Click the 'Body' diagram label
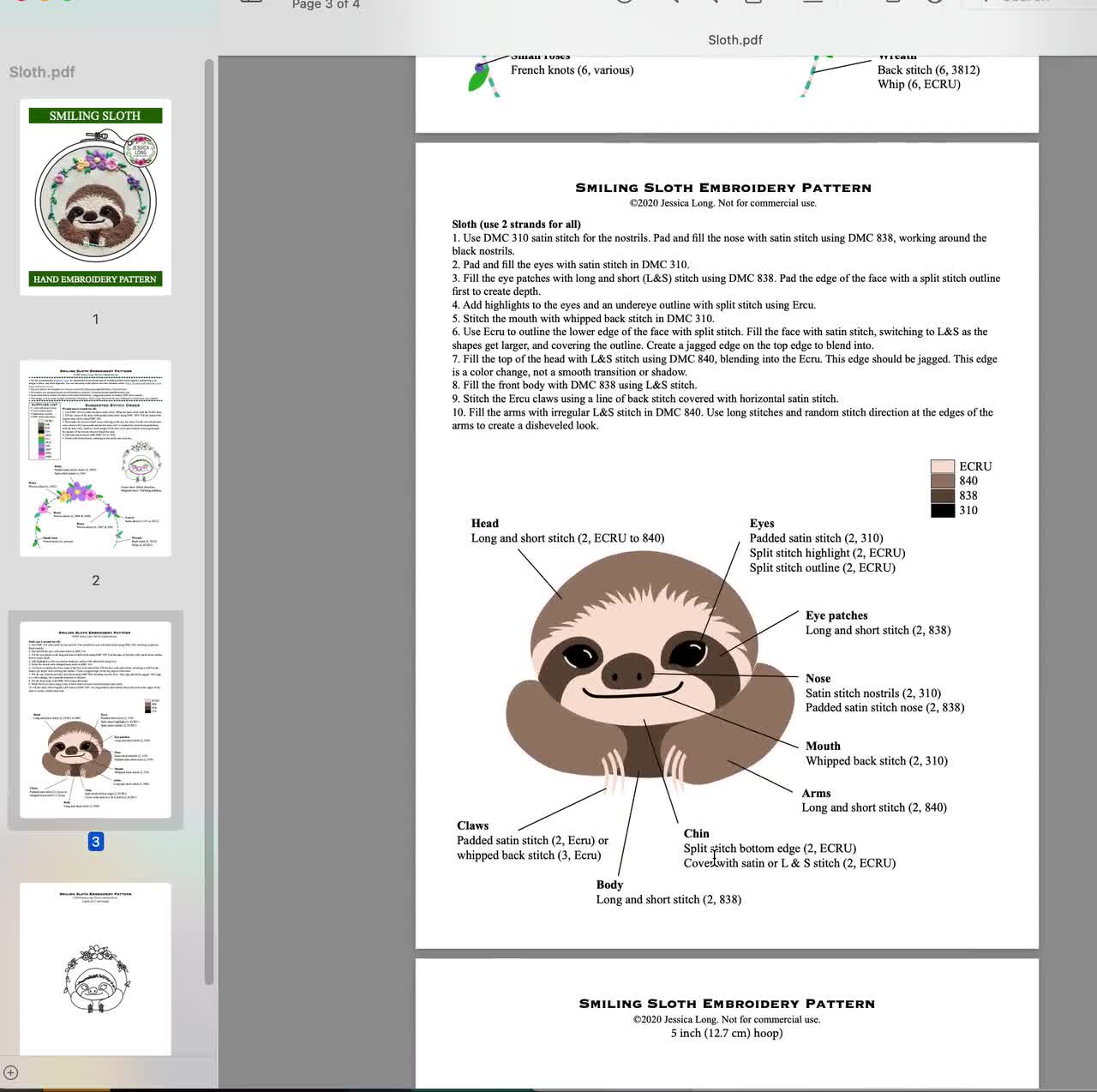 pos(609,885)
